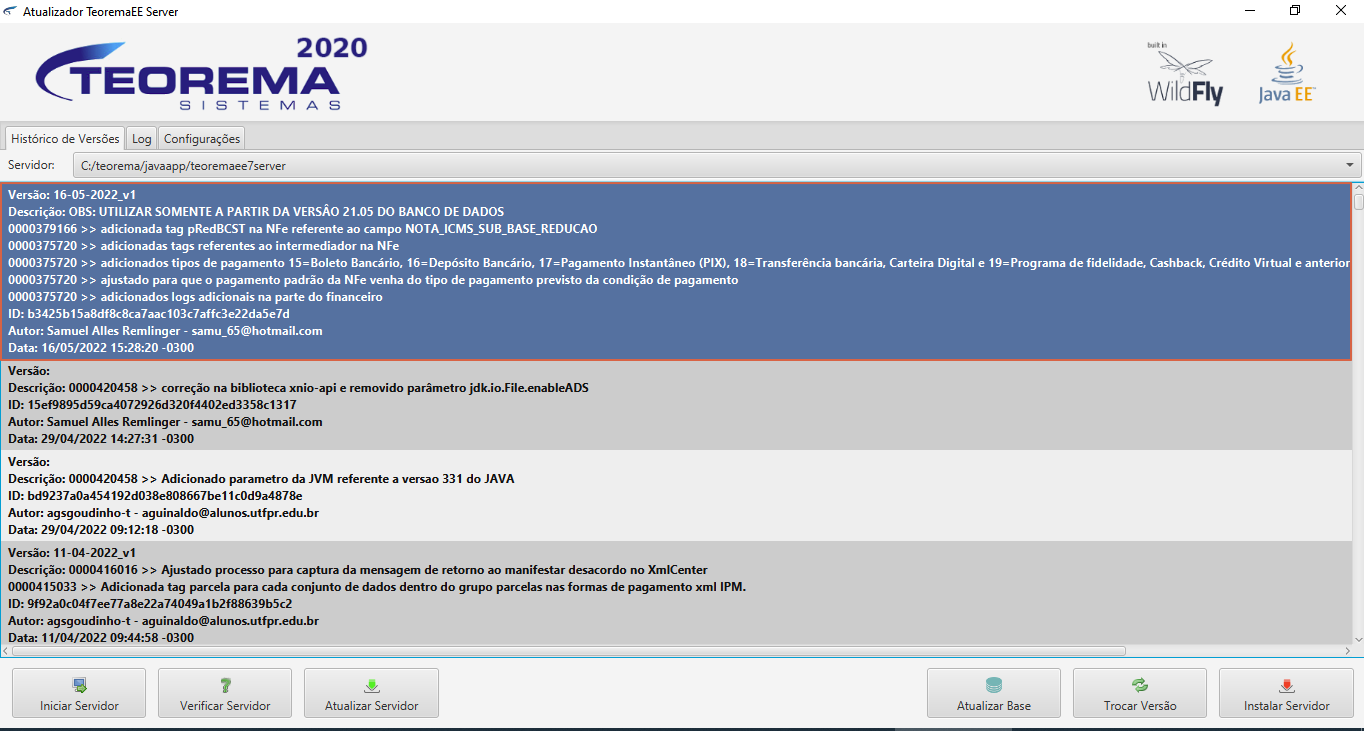Click the ID 9f92a0c04f7ee77a8e22a74049a1b2f88639b5c2 line
This screenshot has height=731, width=1364.
tap(150, 604)
